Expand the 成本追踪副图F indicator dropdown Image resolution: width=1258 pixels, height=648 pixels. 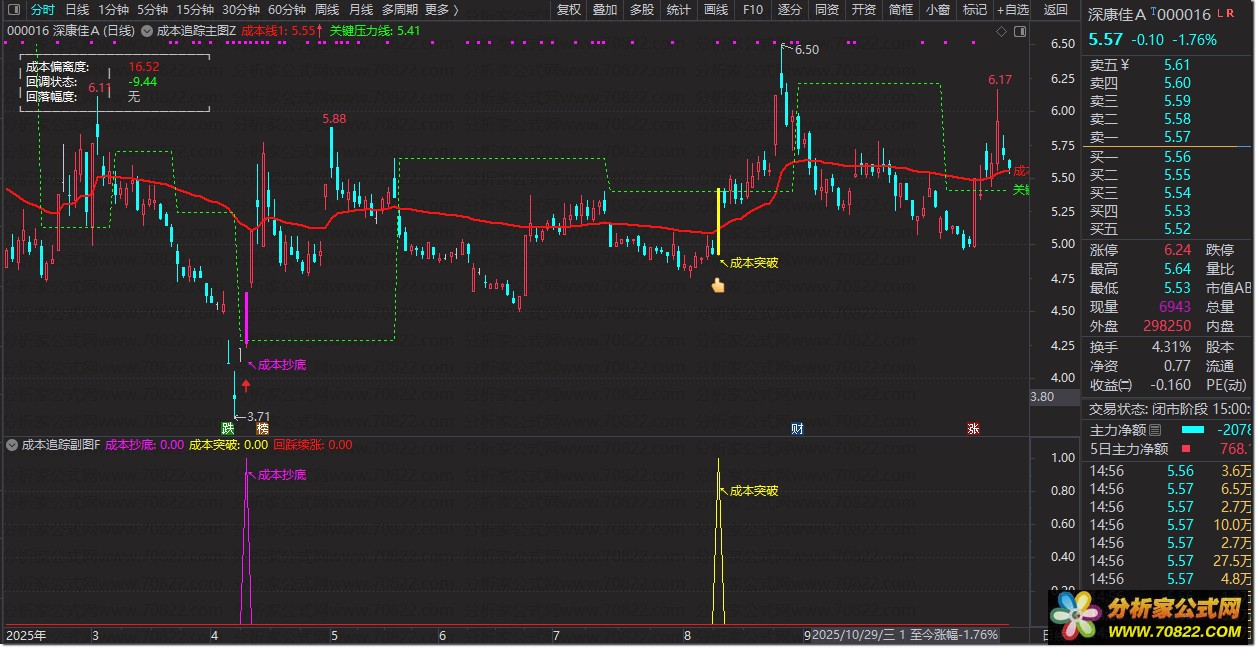pyautogui.click(x=12, y=445)
